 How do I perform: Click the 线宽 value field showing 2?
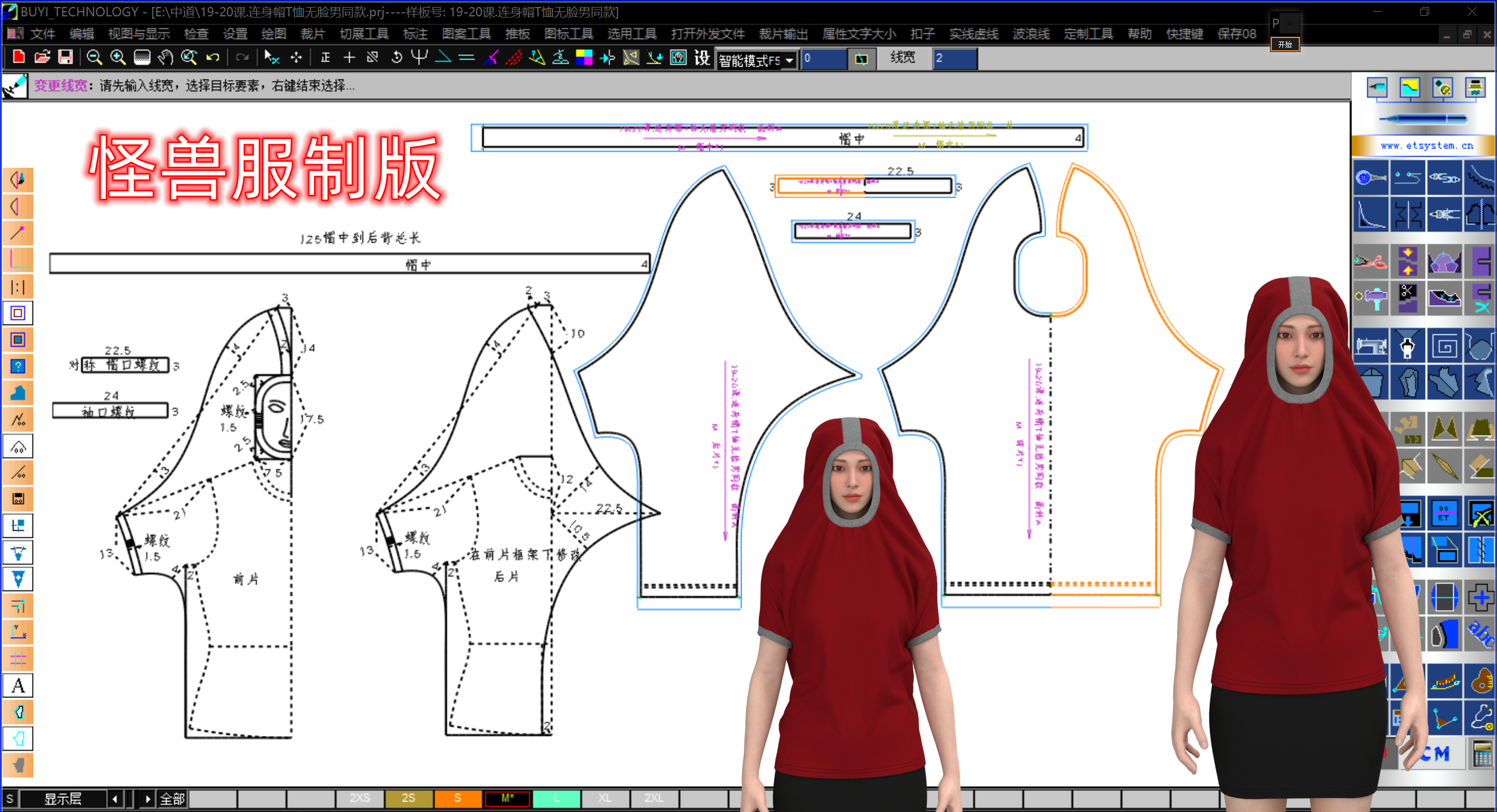point(955,58)
